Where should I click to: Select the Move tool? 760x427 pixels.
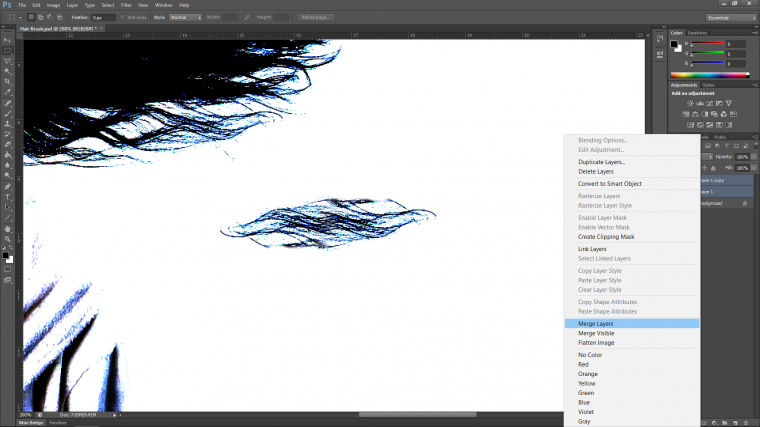[7, 40]
